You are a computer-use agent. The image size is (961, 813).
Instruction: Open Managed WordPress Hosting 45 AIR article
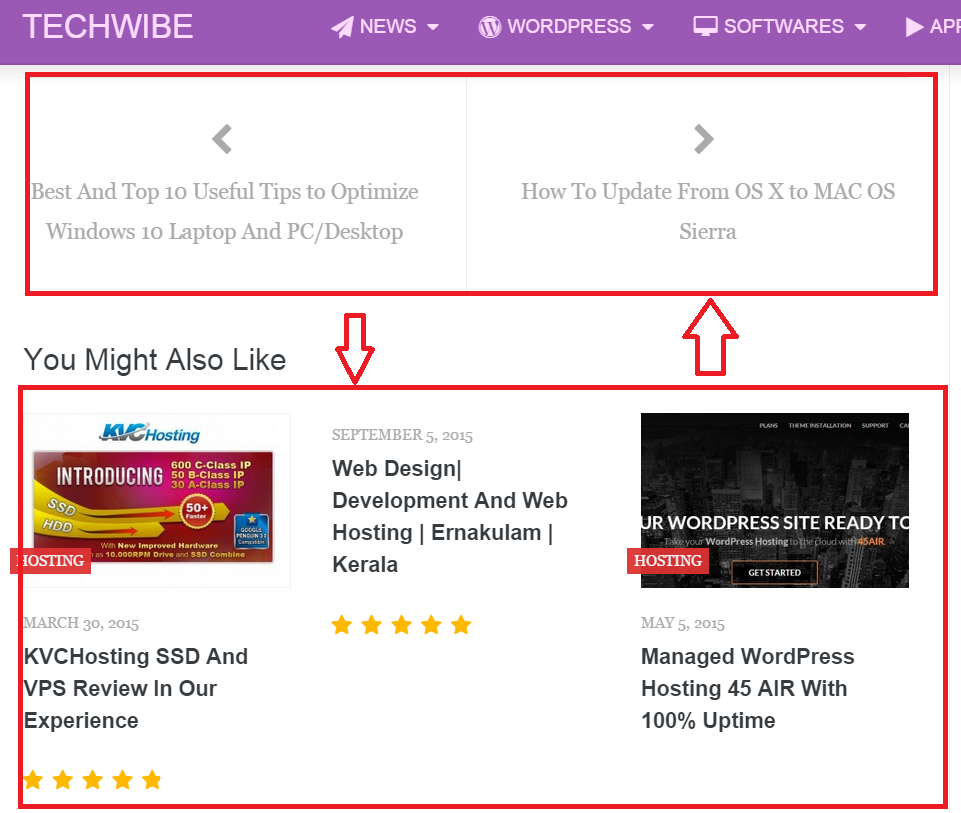pyautogui.click(x=748, y=688)
